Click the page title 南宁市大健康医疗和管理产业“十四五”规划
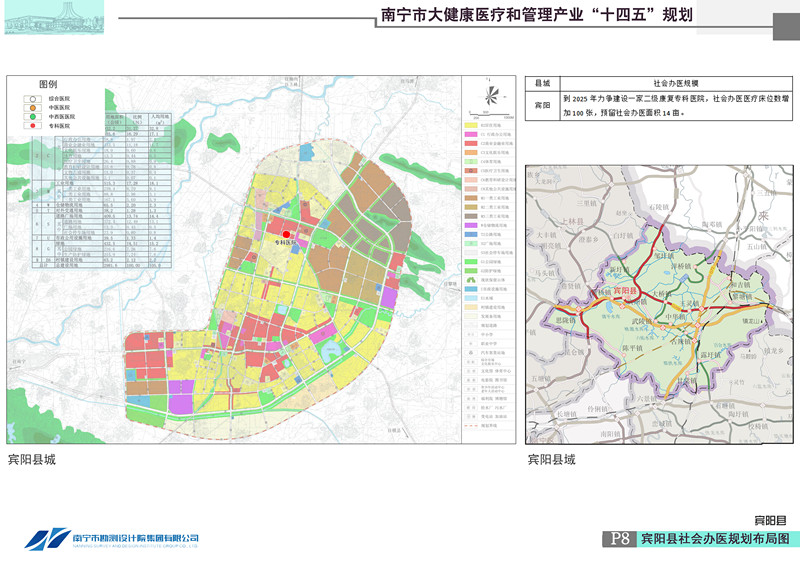The height and width of the screenshot is (565, 800). point(537,14)
